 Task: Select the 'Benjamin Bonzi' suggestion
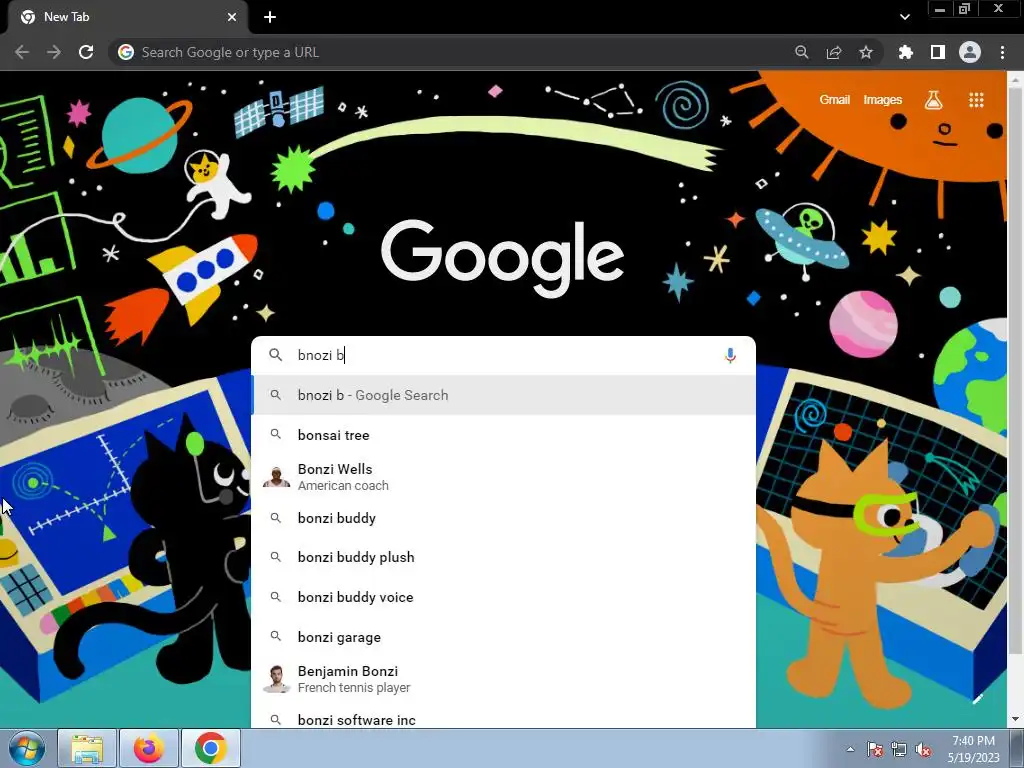tap(504, 679)
